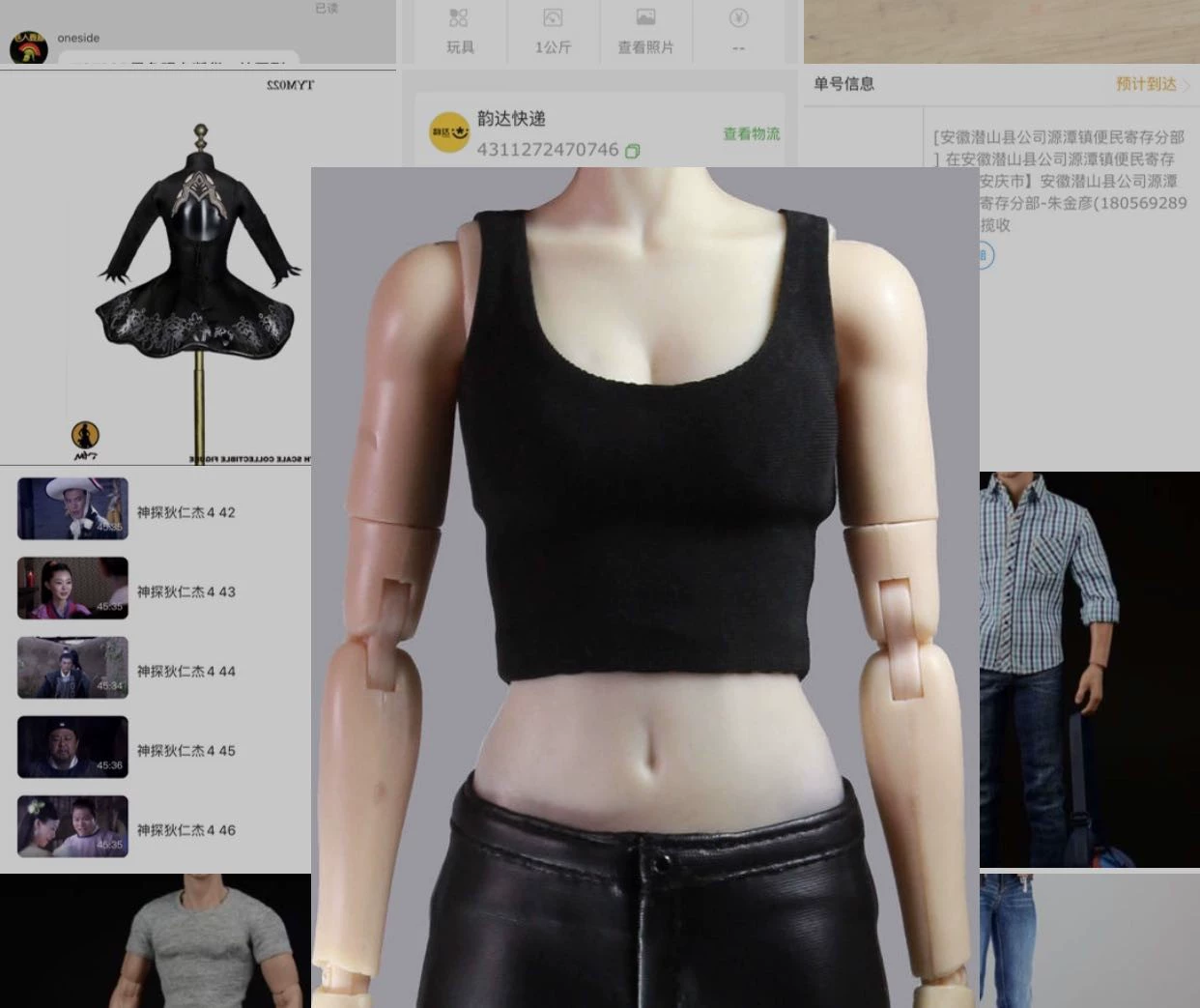Click the round brand logo under the dress
This screenshot has height=1008, width=1200.
pos(85,435)
